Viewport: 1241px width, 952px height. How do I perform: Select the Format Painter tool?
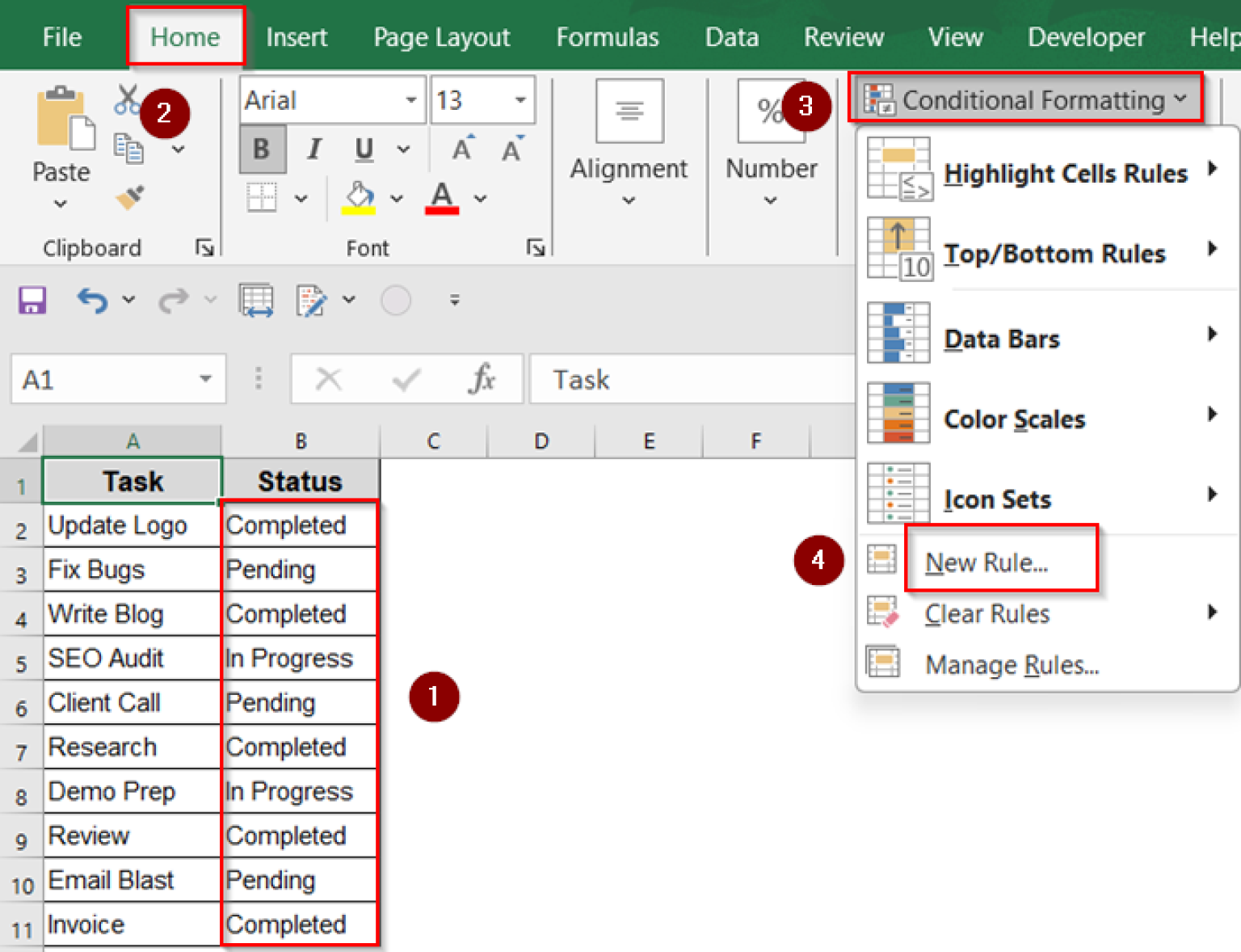pos(128,198)
